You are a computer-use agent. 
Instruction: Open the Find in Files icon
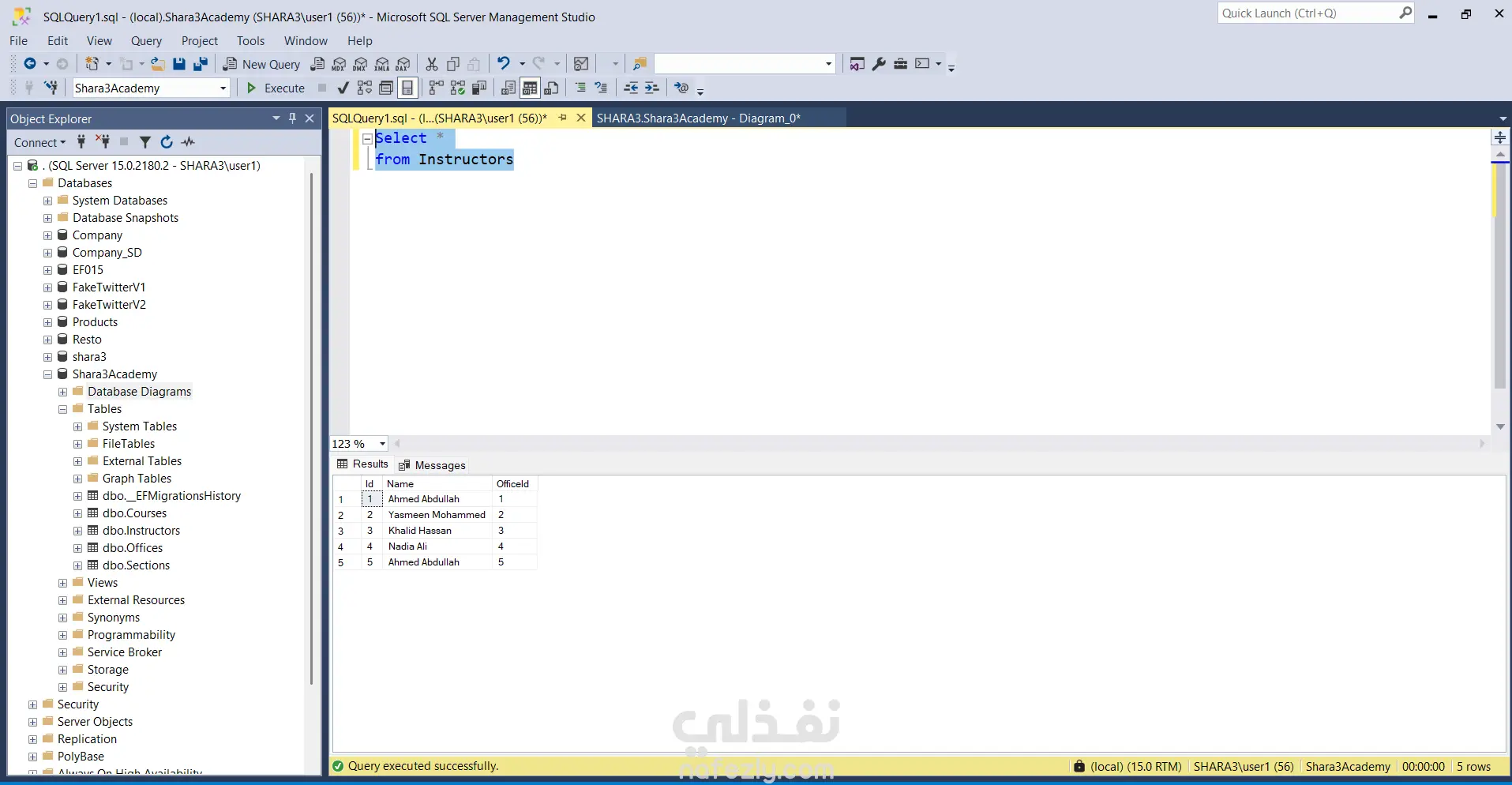coord(640,64)
